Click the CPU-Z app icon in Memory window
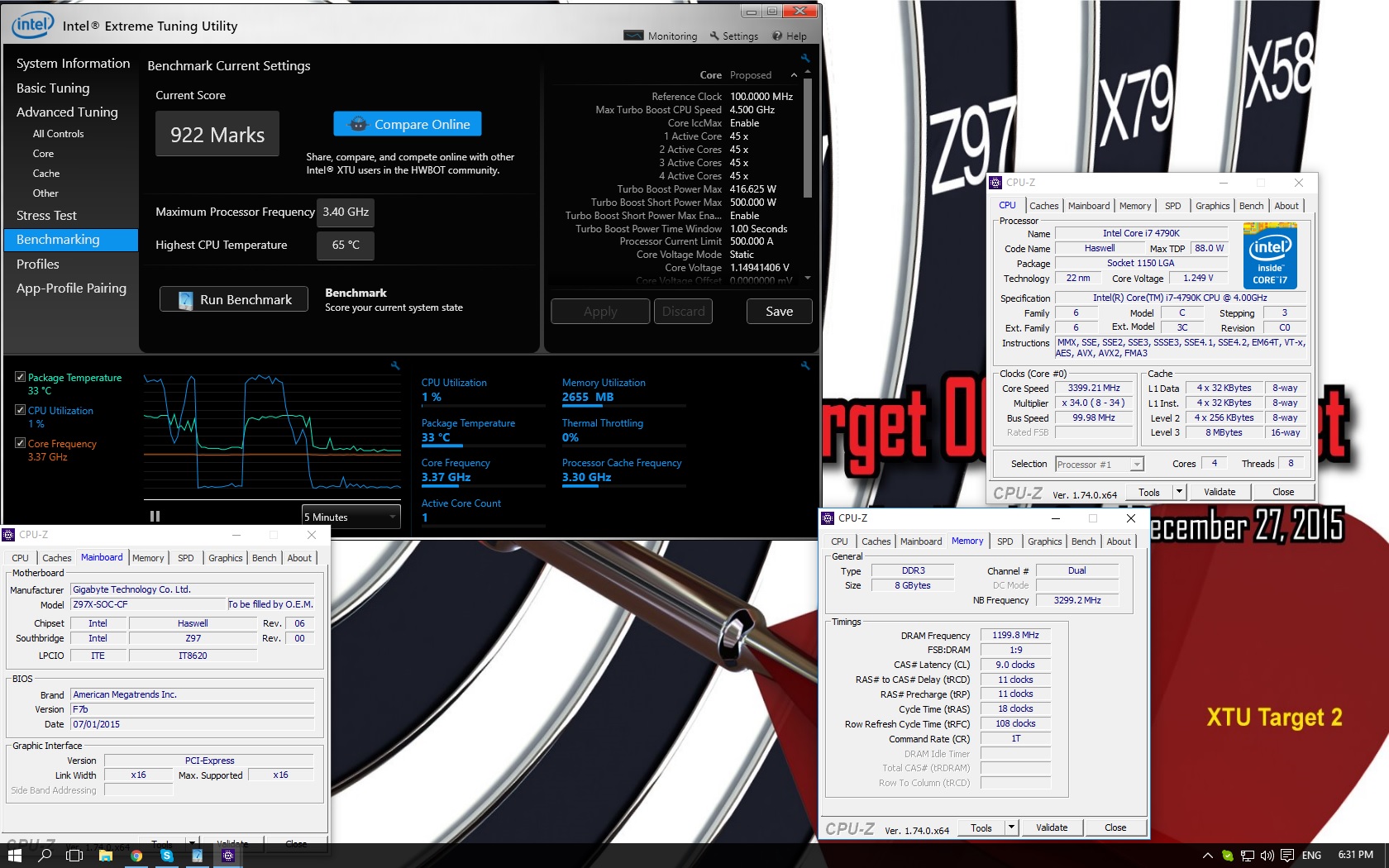This screenshot has width=1389, height=868. tap(828, 518)
